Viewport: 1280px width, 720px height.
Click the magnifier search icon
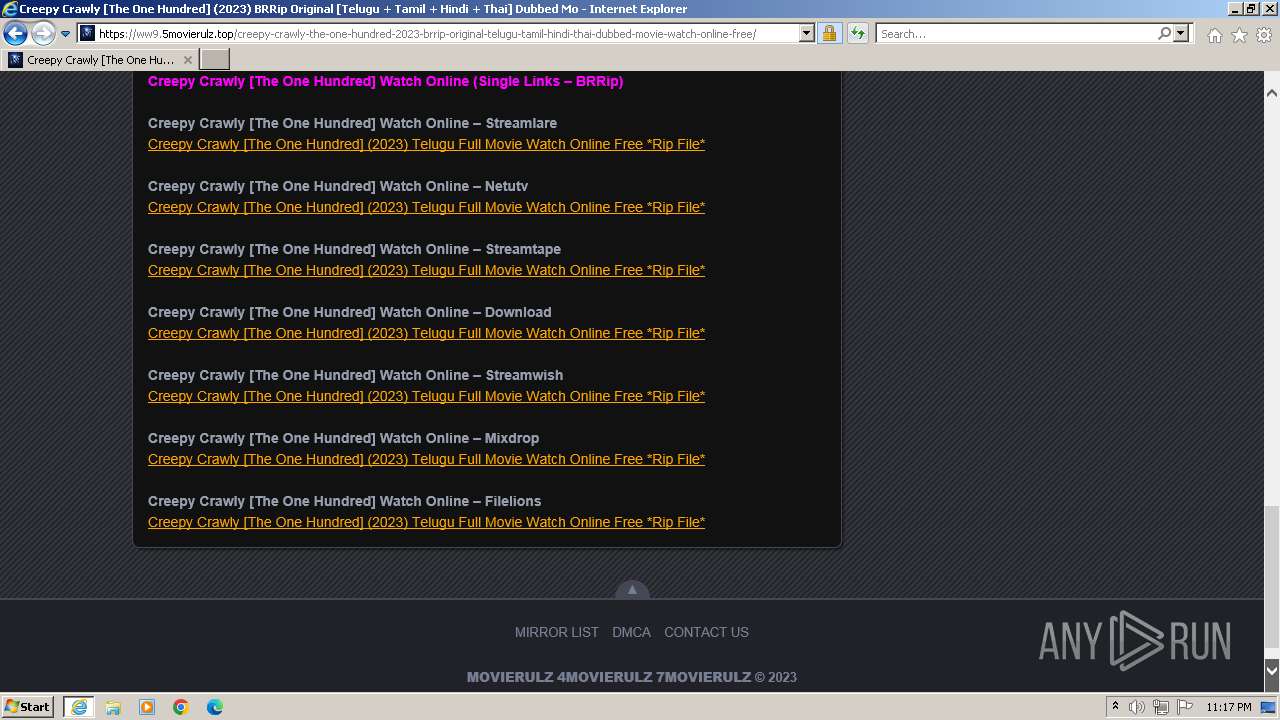click(1164, 33)
